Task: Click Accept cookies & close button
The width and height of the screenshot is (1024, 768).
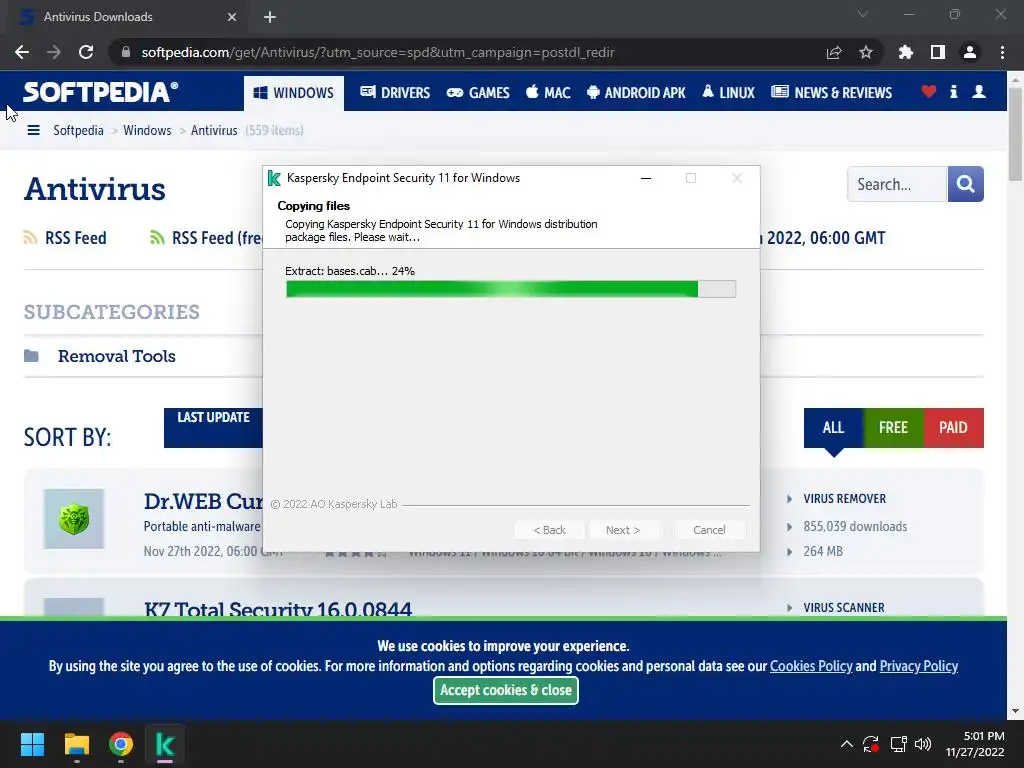Action: click(x=505, y=690)
